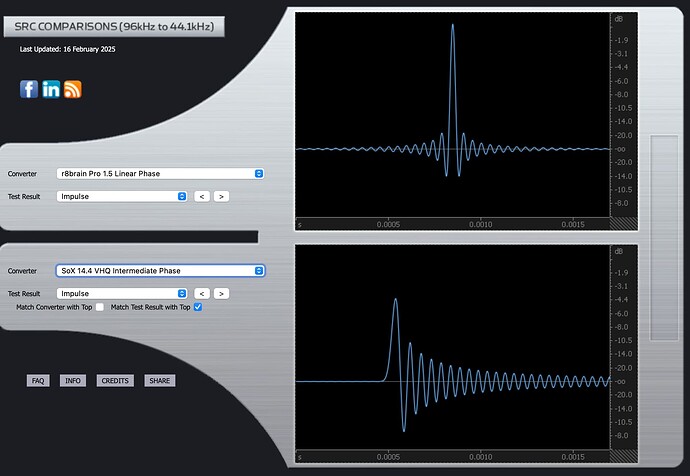This screenshot has width=690, height=476.
Task: Click 0.0010 time label on top graph
Action: (x=481, y=224)
